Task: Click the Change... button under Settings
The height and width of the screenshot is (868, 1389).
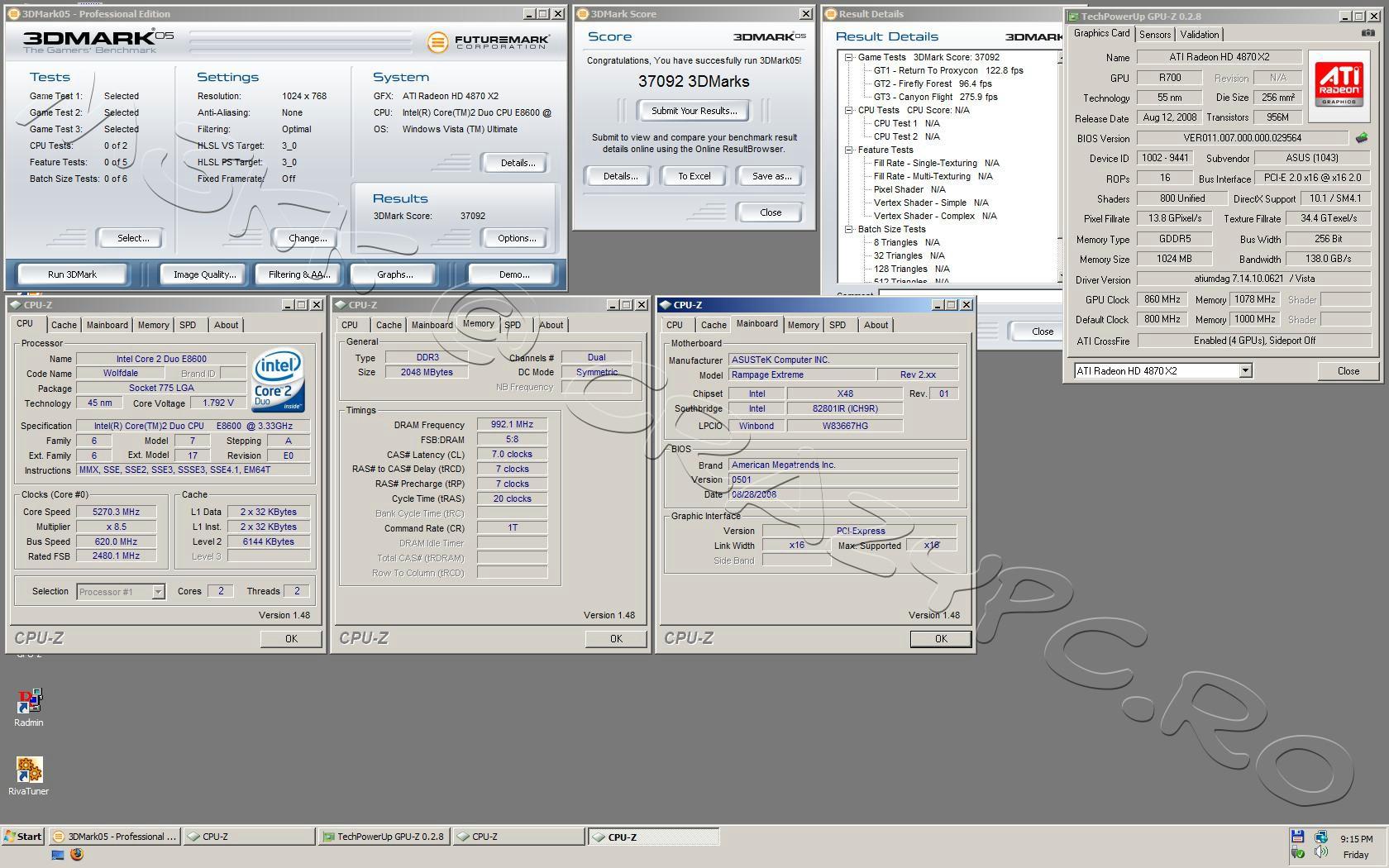Action: [308, 238]
